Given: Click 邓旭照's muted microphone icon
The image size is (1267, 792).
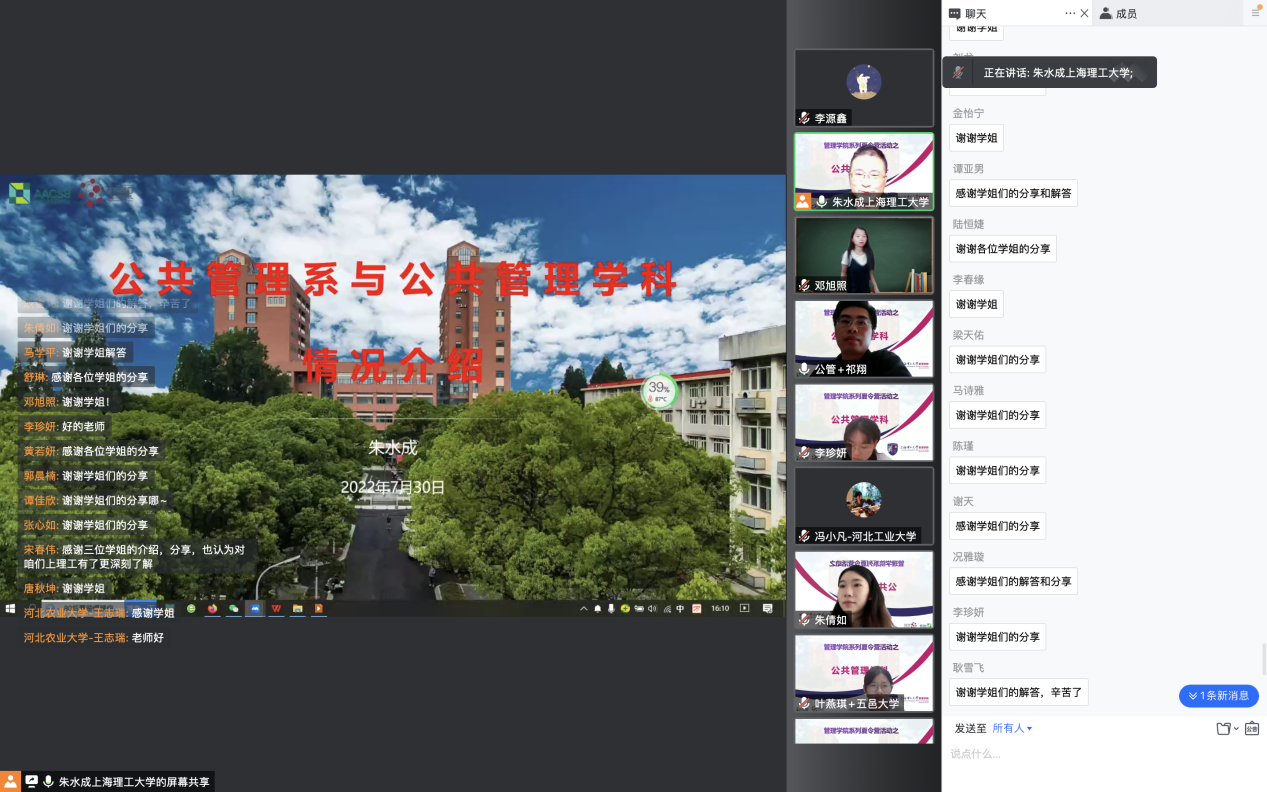Looking at the screenshot, I should (x=804, y=286).
